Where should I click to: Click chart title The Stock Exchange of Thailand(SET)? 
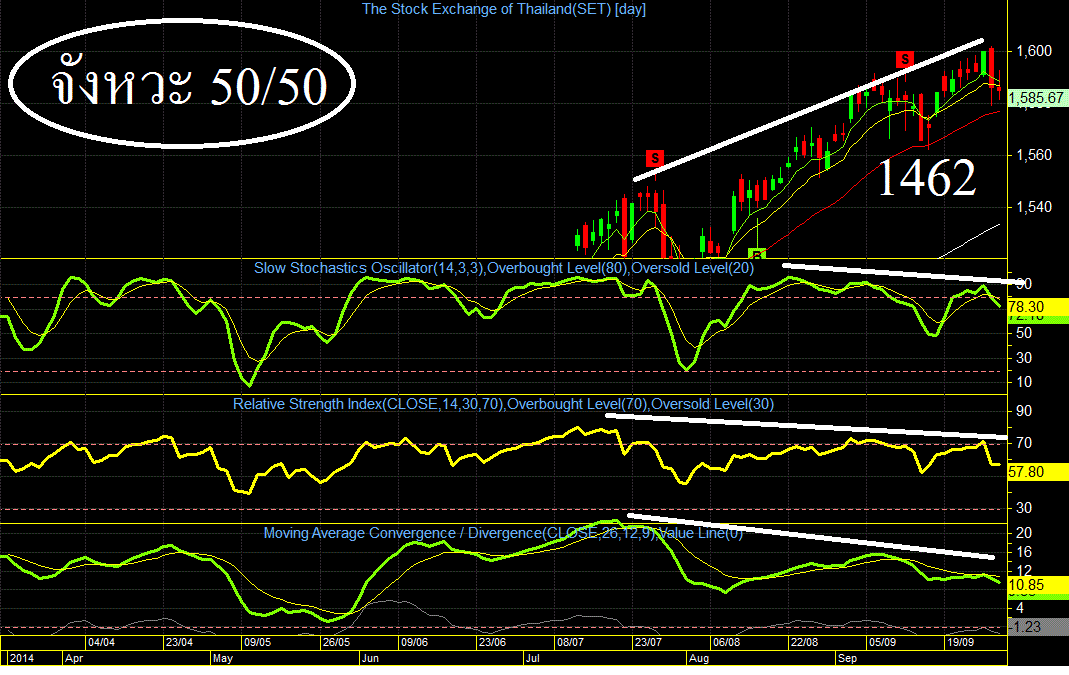(x=503, y=9)
